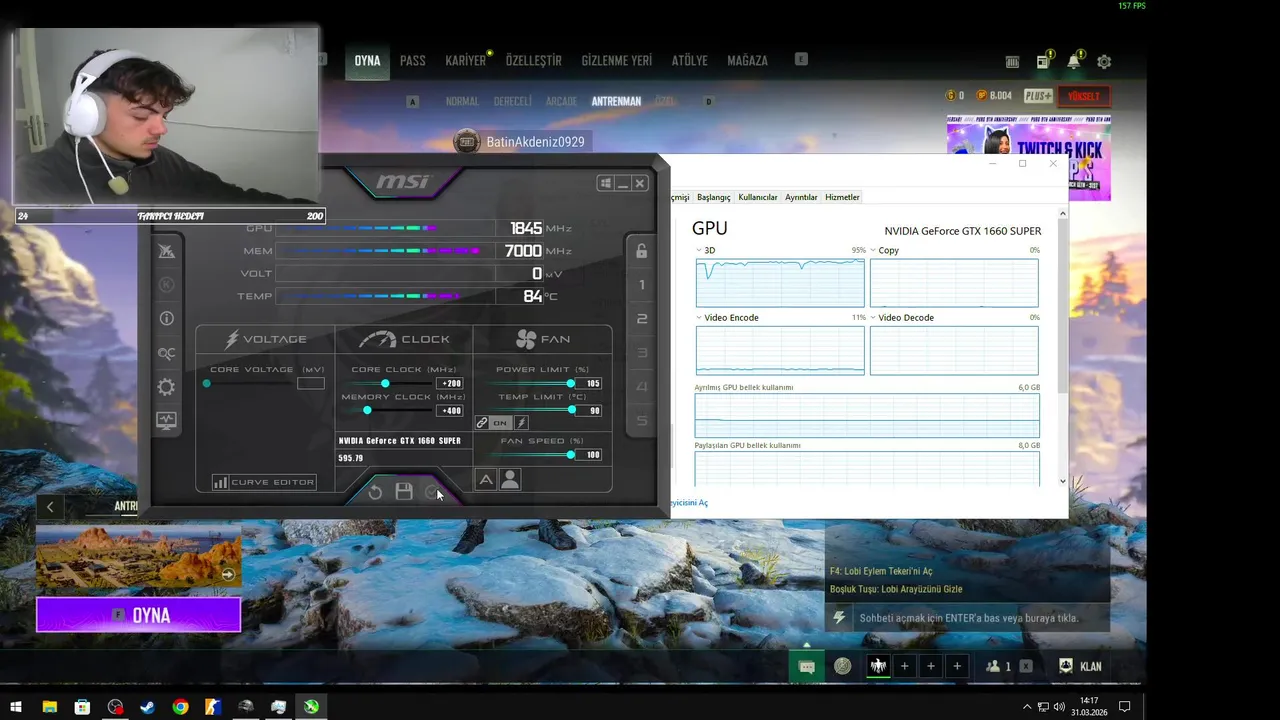This screenshot has width=1280, height=720.
Task: Click the globe icon in lobby bar
Action: pos(843,667)
